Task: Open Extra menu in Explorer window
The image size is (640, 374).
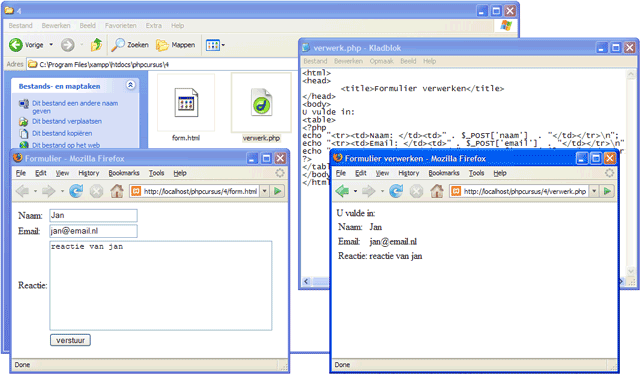Action: click(153, 25)
